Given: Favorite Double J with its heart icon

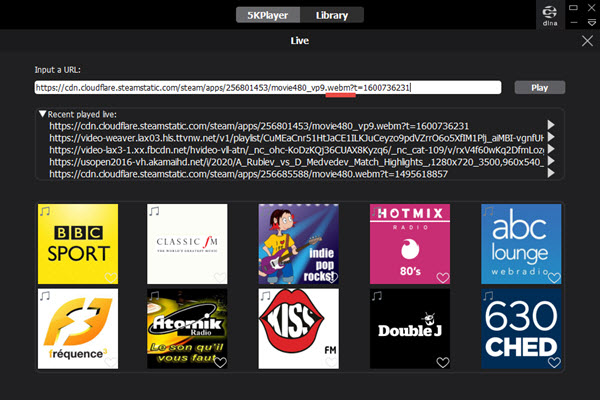Looking at the screenshot, I should pyautogui.click(x=443, y=362).
